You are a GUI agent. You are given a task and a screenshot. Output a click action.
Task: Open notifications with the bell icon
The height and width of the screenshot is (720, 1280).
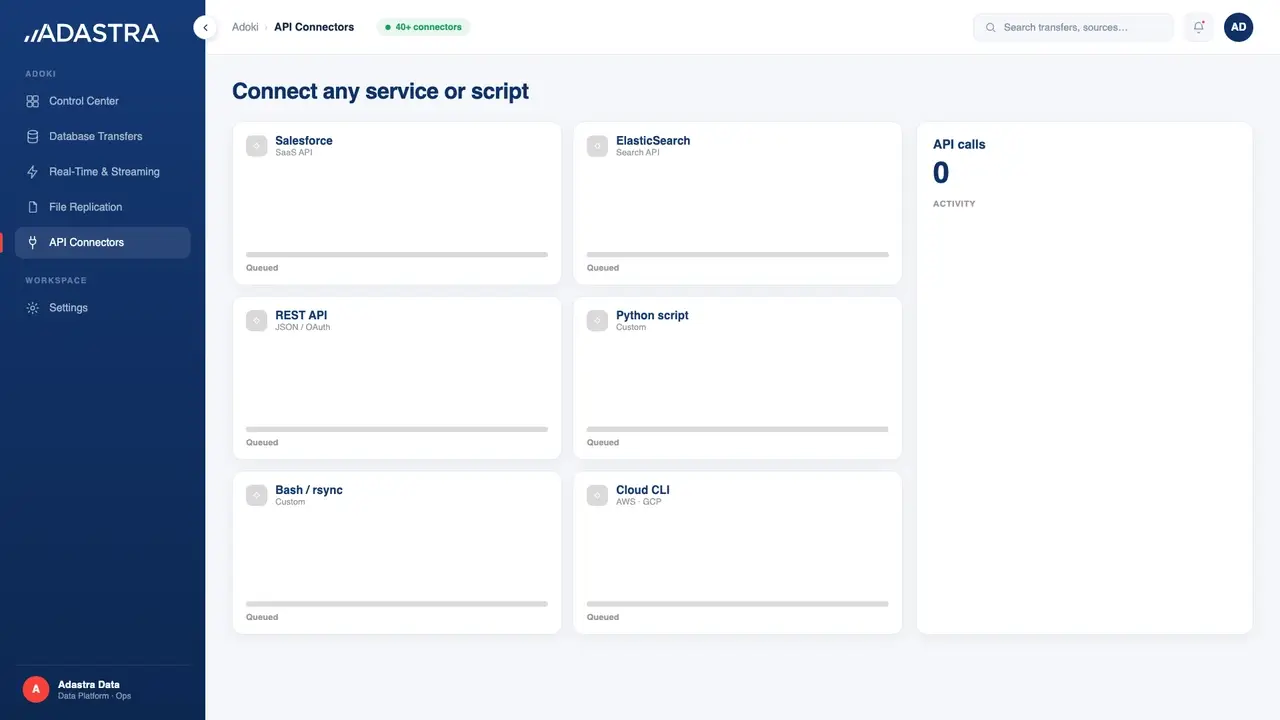(x=1199, y=27)
